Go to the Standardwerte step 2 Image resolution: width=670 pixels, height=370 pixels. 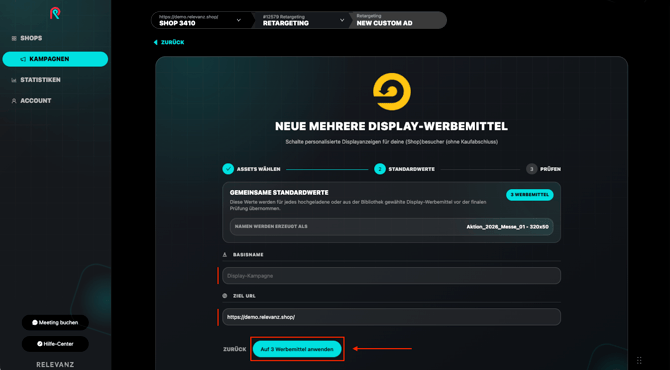coord(404,169)
